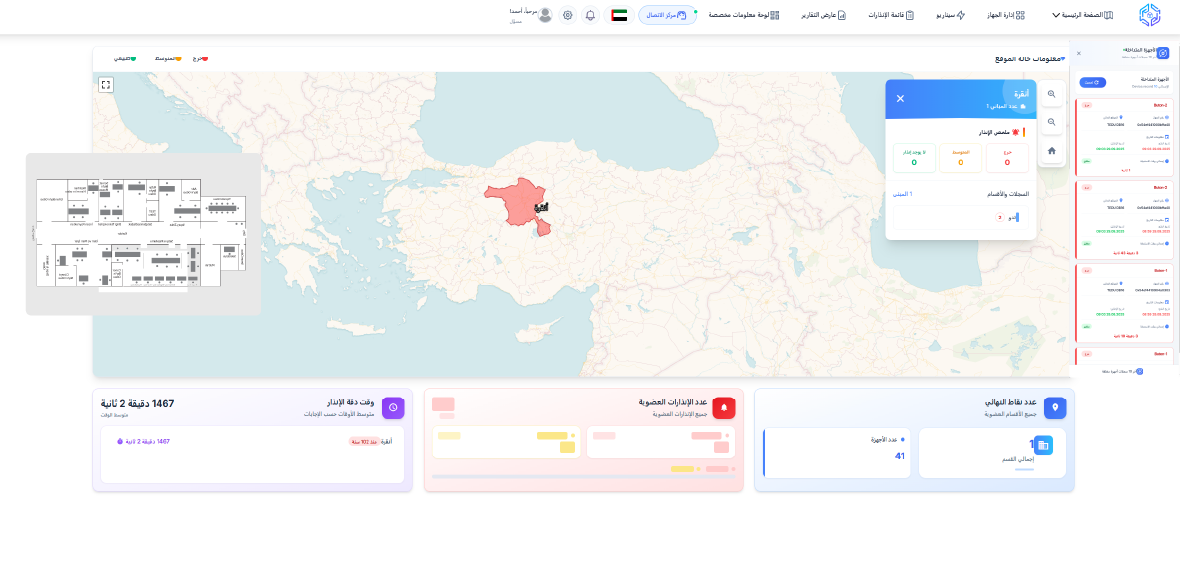The width and height of the screenshot is (1180, 570).
Task: Click the user profile avatar
Action: [545, 13]
